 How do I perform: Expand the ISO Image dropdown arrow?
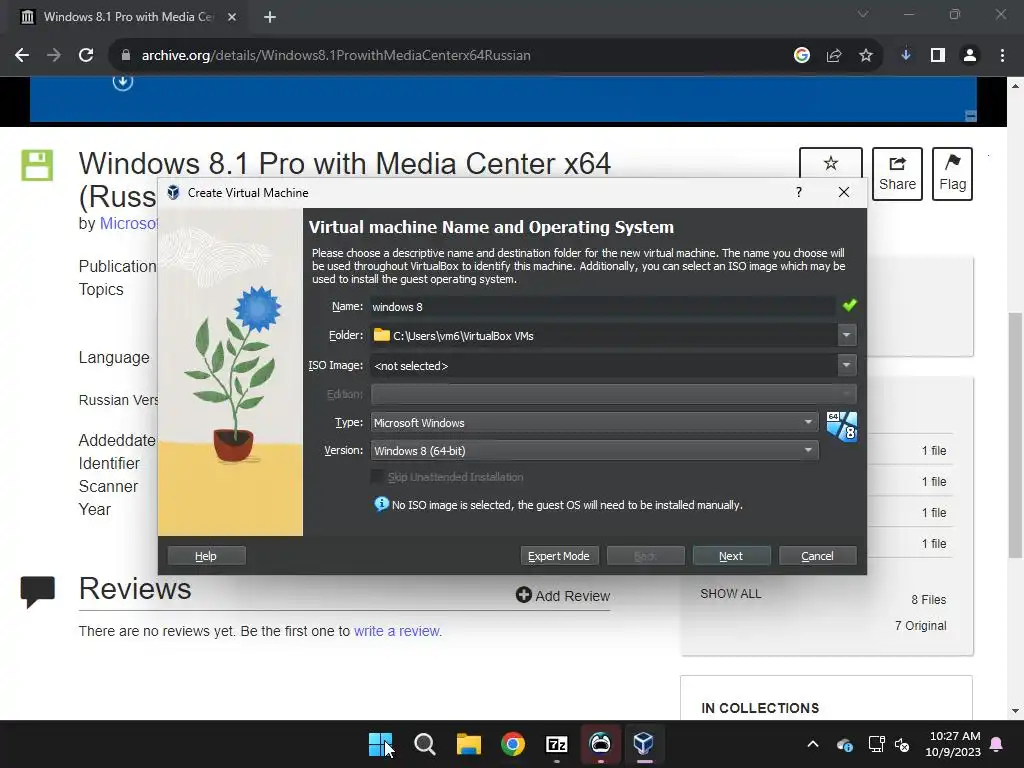pyautogui.click(x=846, y=365)
